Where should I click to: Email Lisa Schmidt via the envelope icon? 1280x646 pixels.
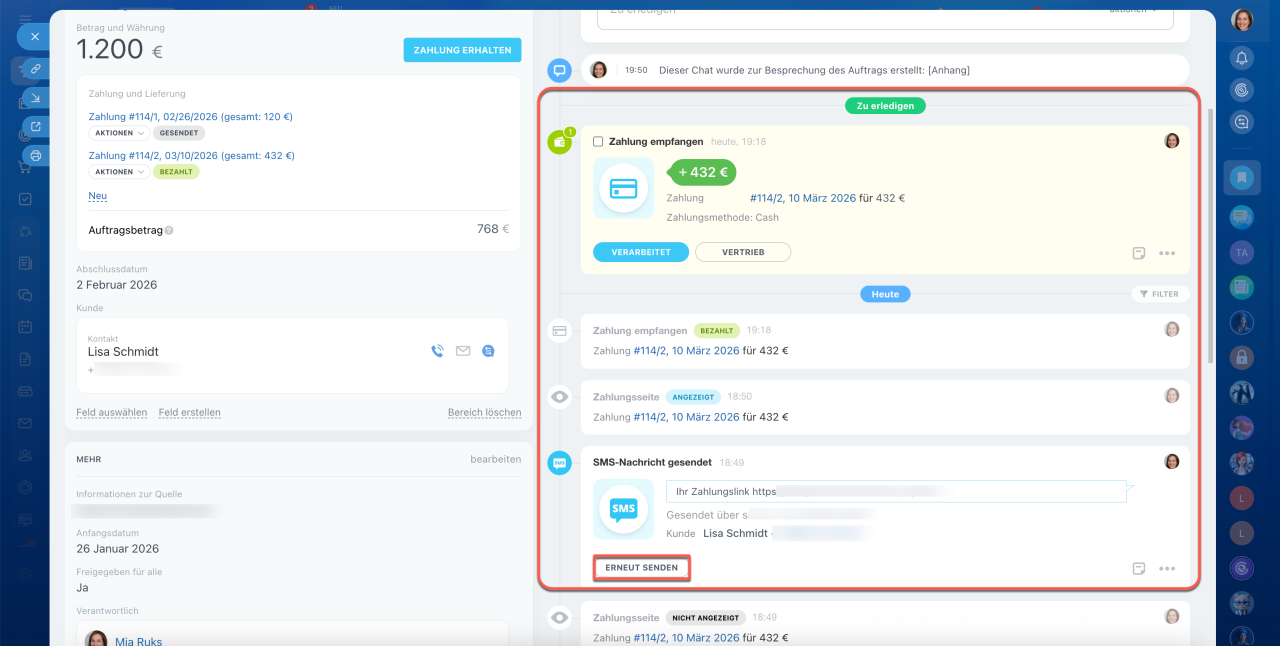point(463,351)
